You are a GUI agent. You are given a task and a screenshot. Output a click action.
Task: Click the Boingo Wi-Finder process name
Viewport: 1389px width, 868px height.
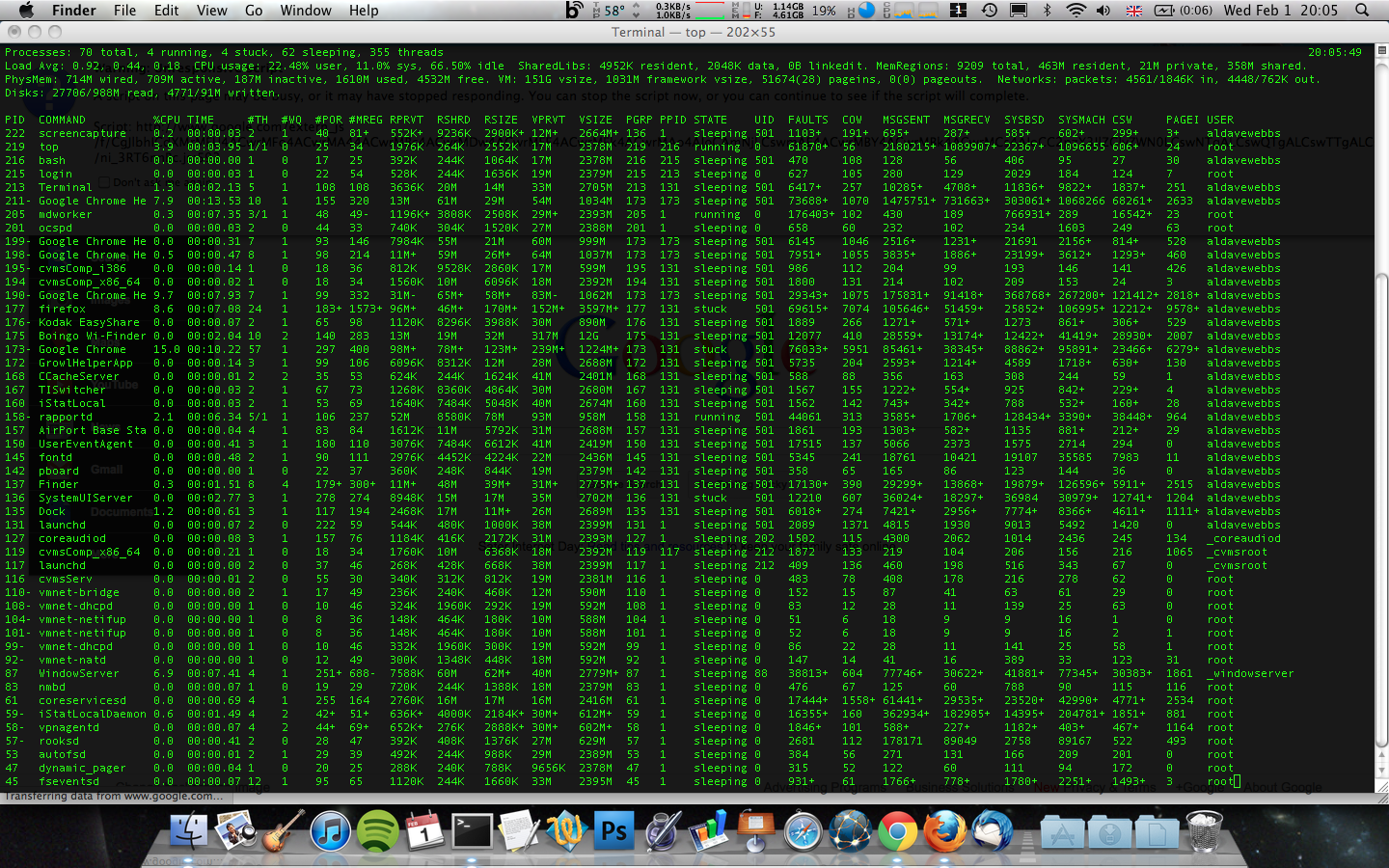93,337
